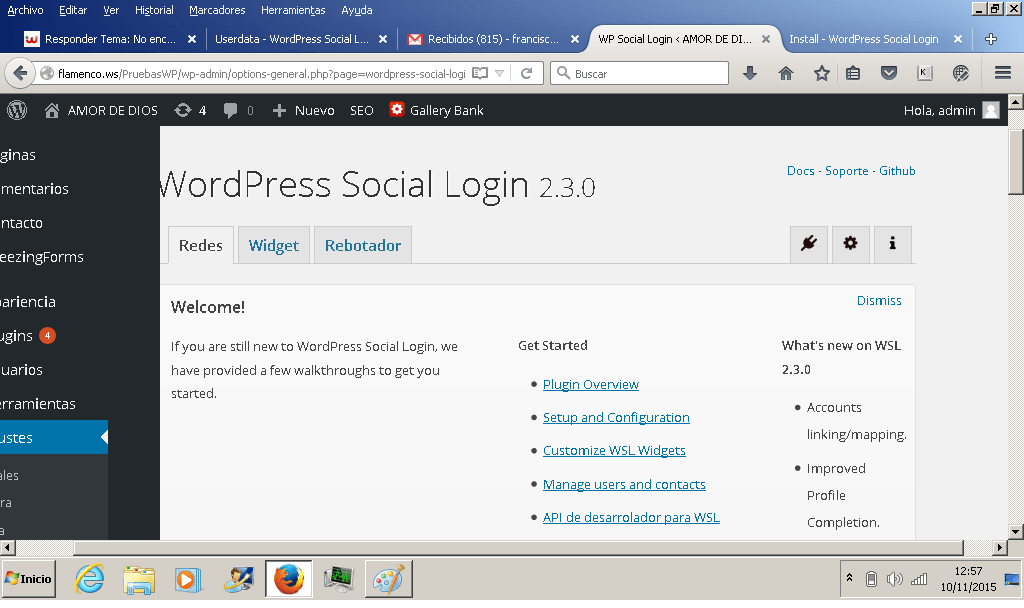This screenshot has width=1024, height=608.
Task: Click the Firefox back arrow button
Action: tap(20, 73)
